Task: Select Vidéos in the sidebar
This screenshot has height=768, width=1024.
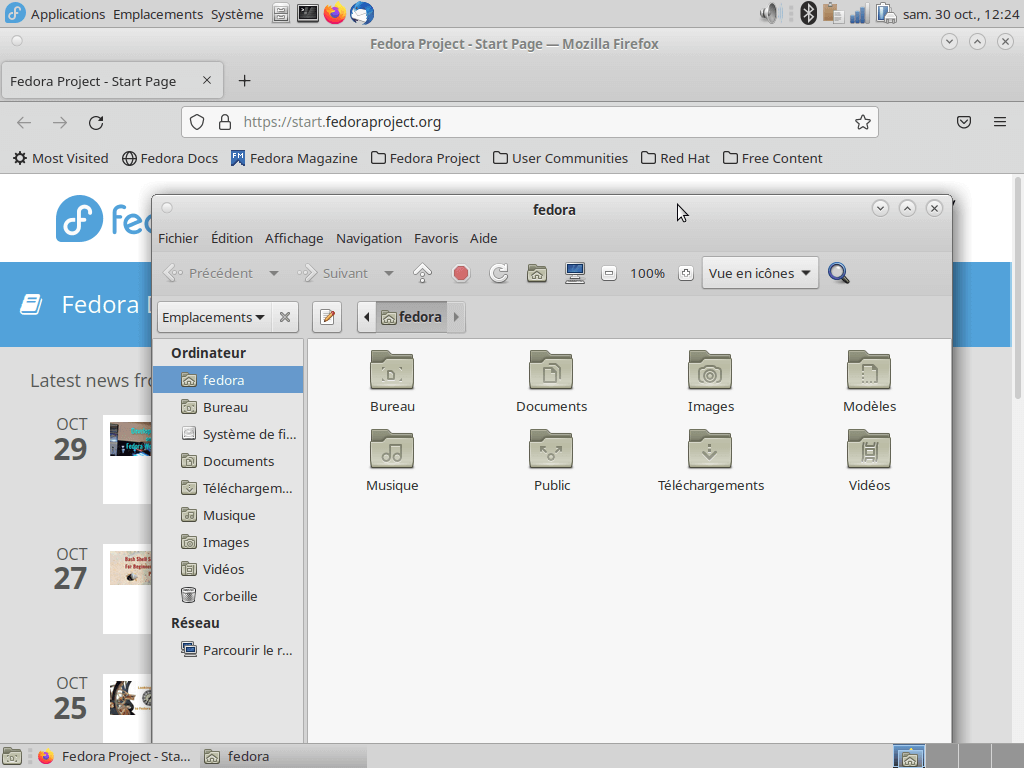Action: 228,569
